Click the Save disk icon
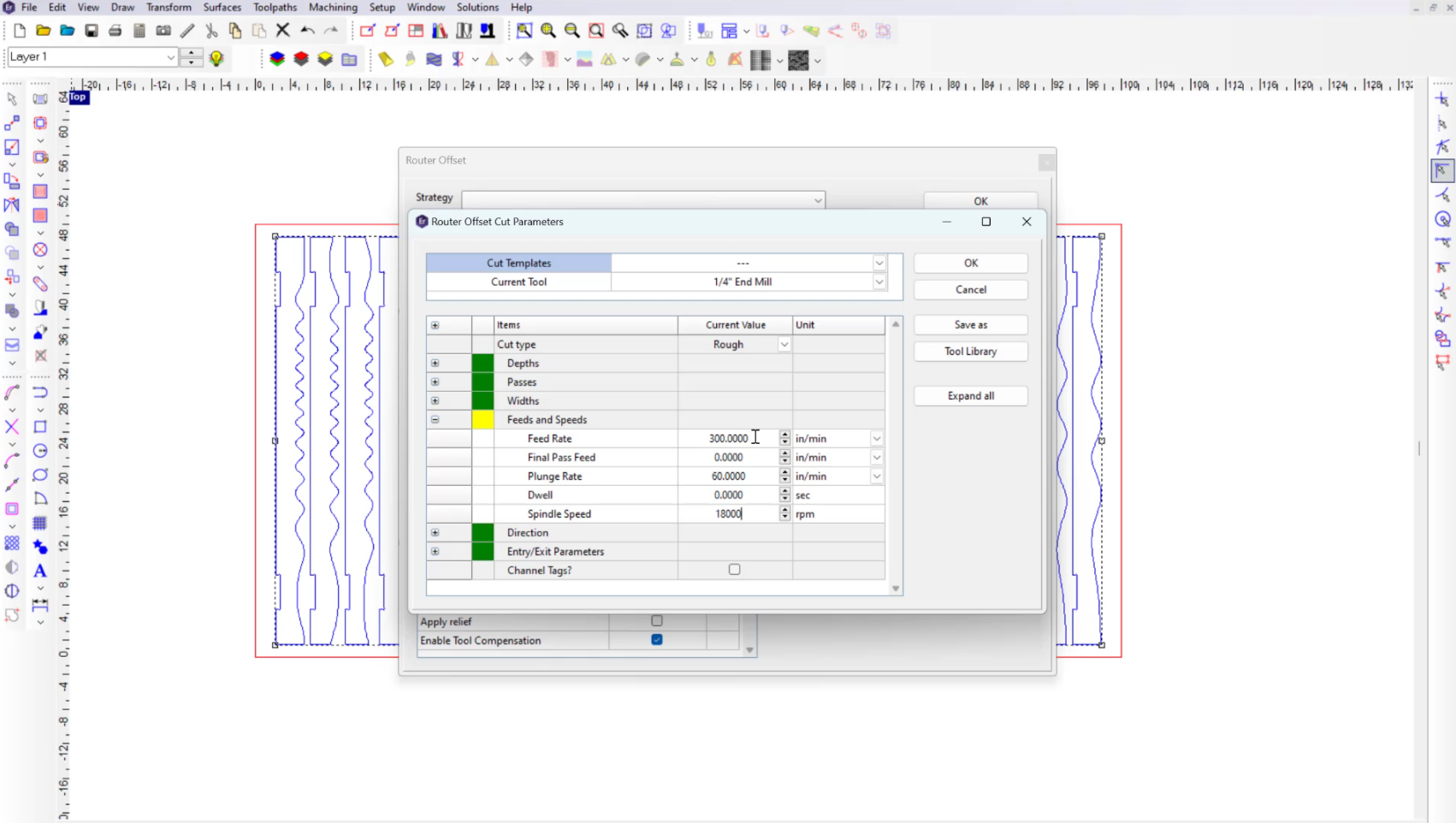This screenshot has height=823, width=1456. 92,31
